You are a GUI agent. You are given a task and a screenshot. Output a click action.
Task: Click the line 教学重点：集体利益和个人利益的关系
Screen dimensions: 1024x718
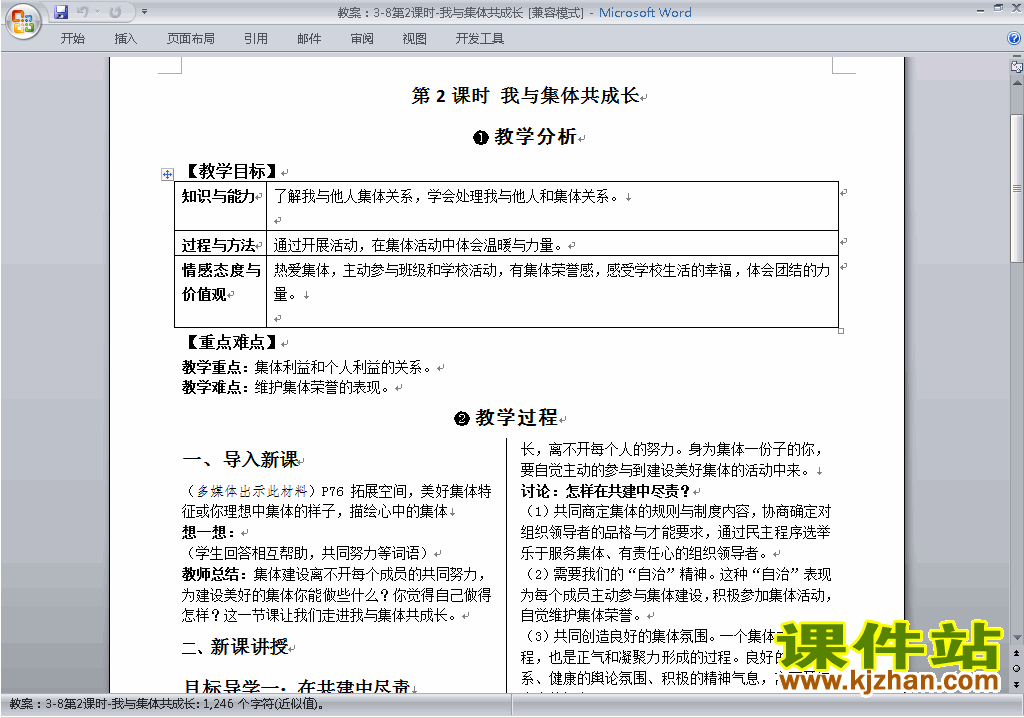(306, 367)
